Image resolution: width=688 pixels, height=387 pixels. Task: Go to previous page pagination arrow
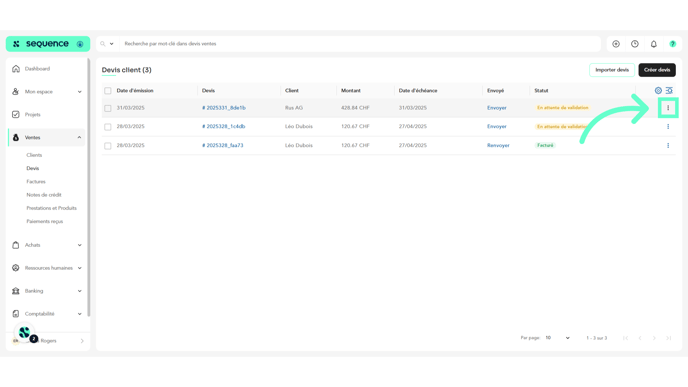coord(640,338)
